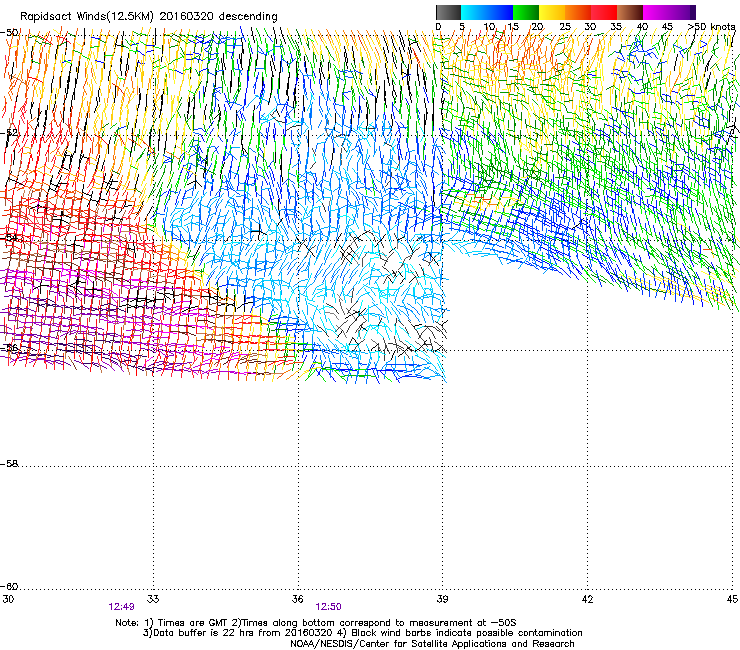Click the 'Data buffer is 22 hrs' note line
Viewport: 740px width, 650px height.
tap(362, 633)
